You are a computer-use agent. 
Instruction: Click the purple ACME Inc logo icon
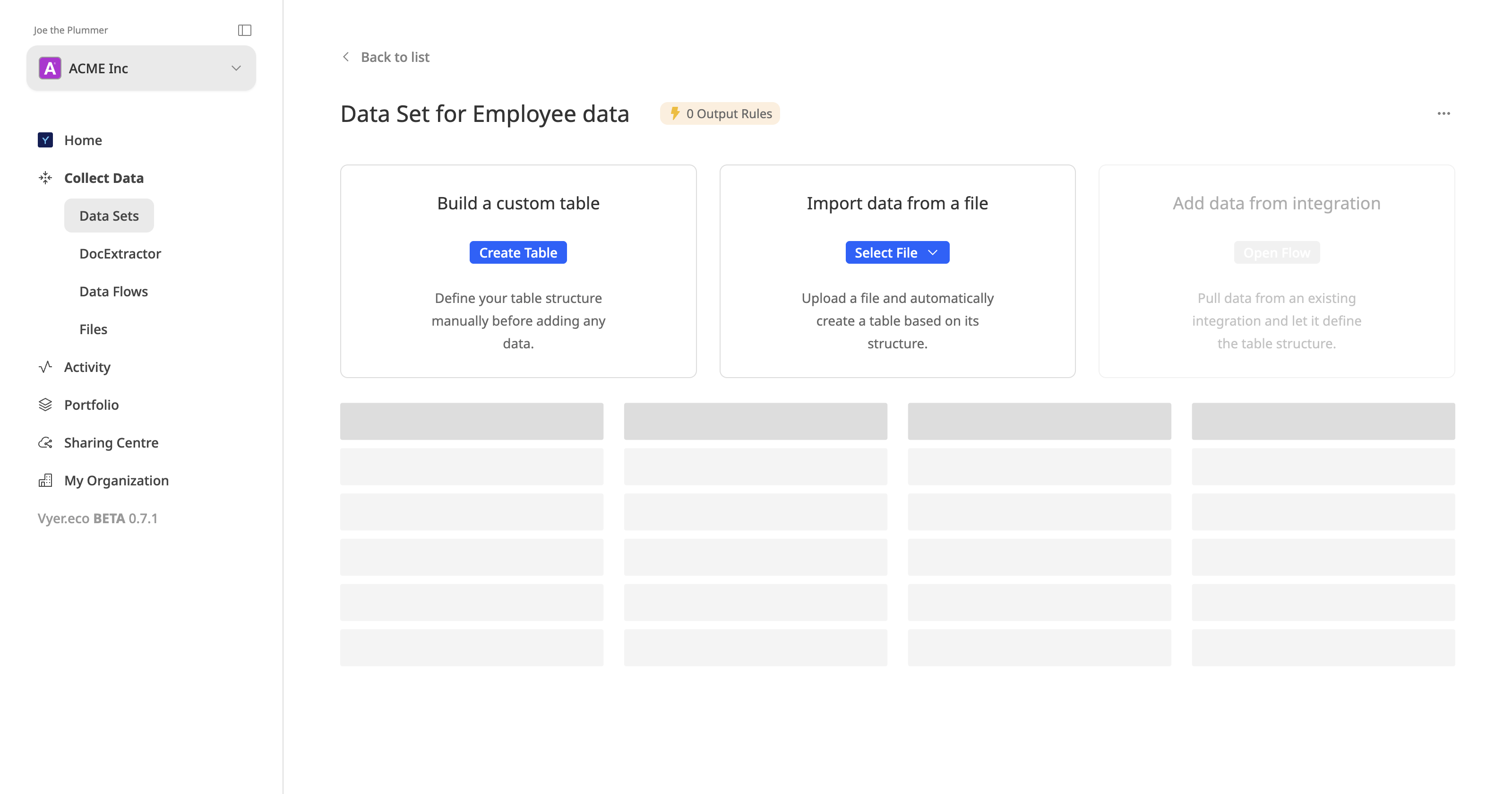tap(50, 68)
